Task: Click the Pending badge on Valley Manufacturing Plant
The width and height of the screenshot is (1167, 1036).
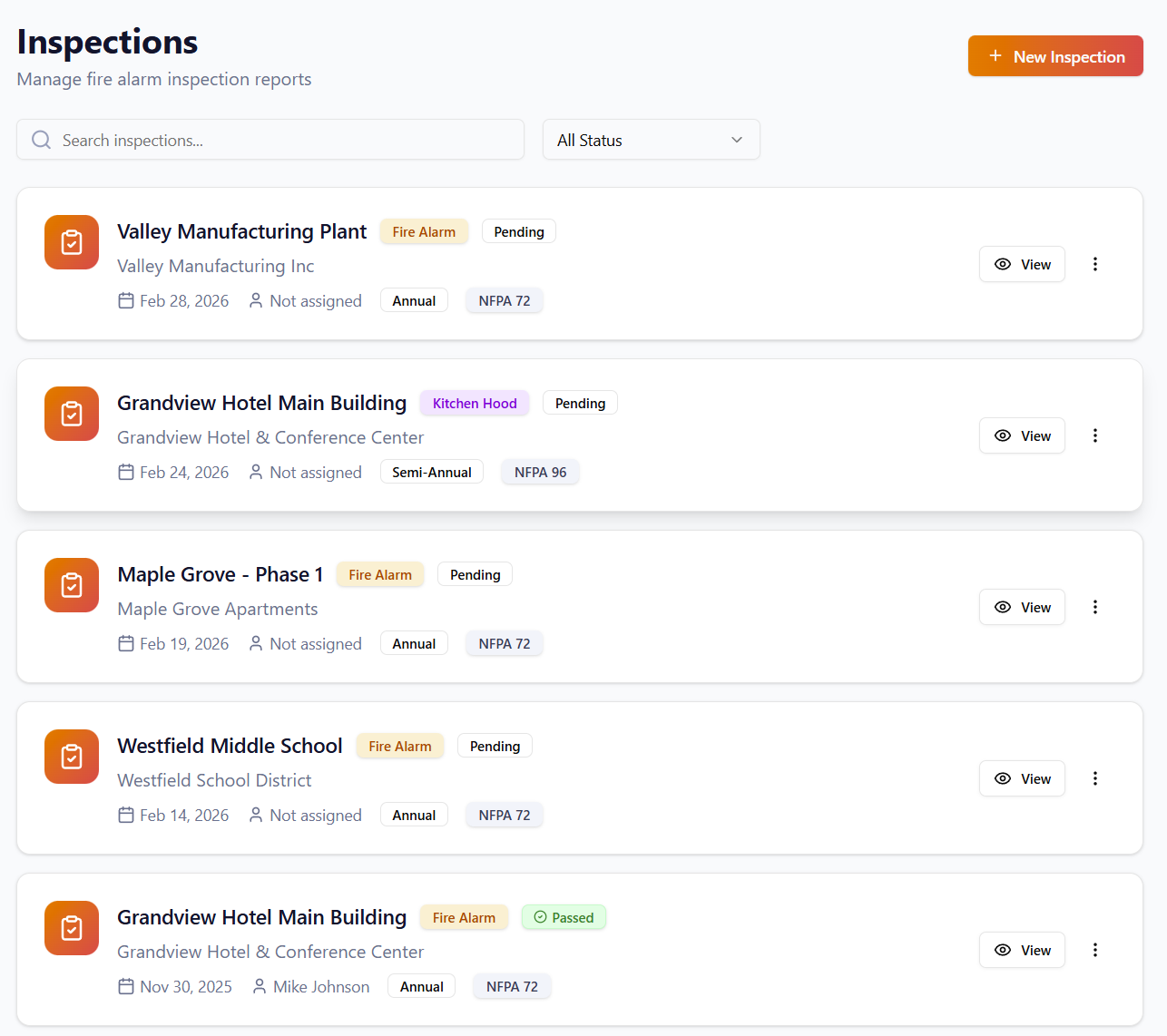Action: 519,231
